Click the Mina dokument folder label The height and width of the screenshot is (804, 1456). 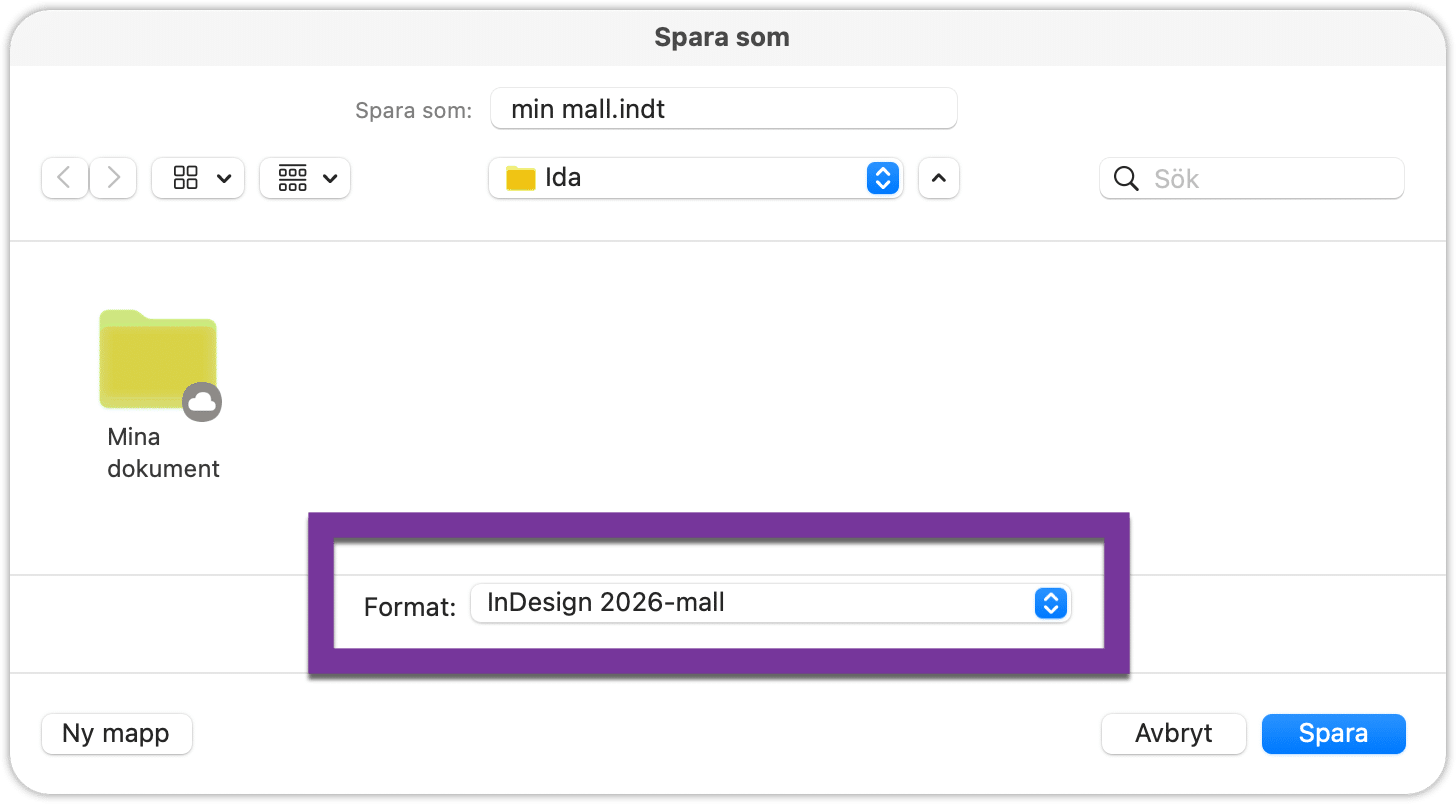[x=163, y=453]
